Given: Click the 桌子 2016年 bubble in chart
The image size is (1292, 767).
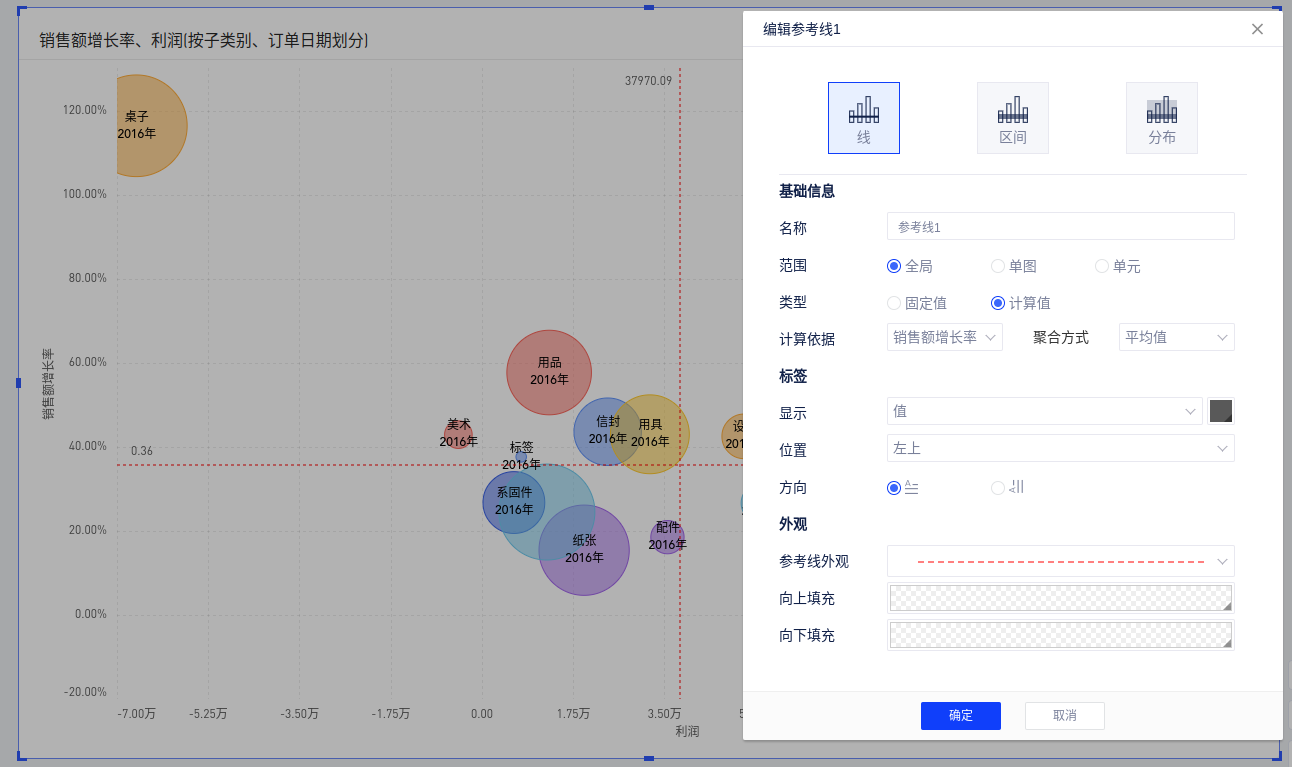Looking at the screenshot, I should click(140, 125).
